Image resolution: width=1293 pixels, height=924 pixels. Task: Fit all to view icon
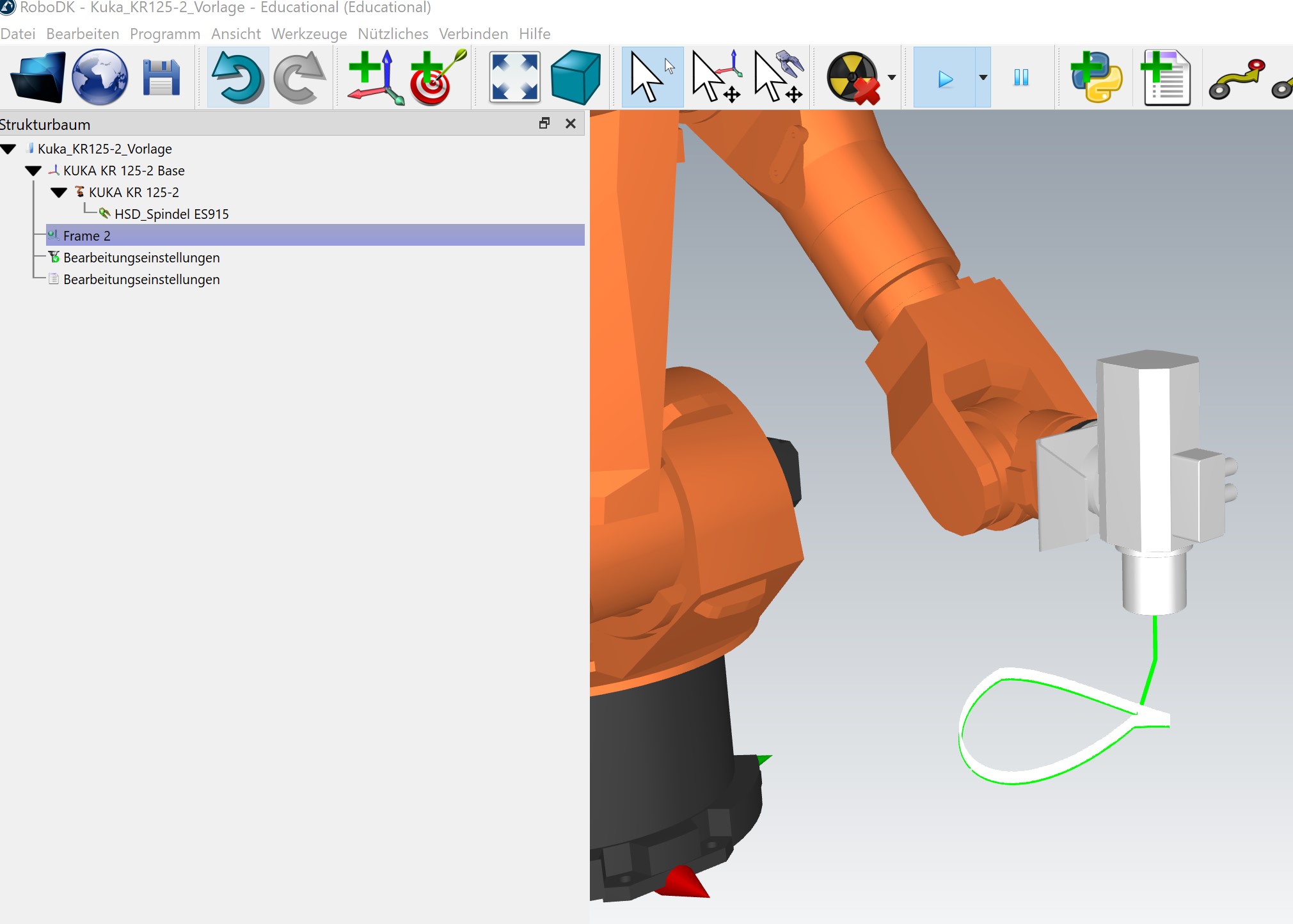pyautogui.click(x=514, y=77)
